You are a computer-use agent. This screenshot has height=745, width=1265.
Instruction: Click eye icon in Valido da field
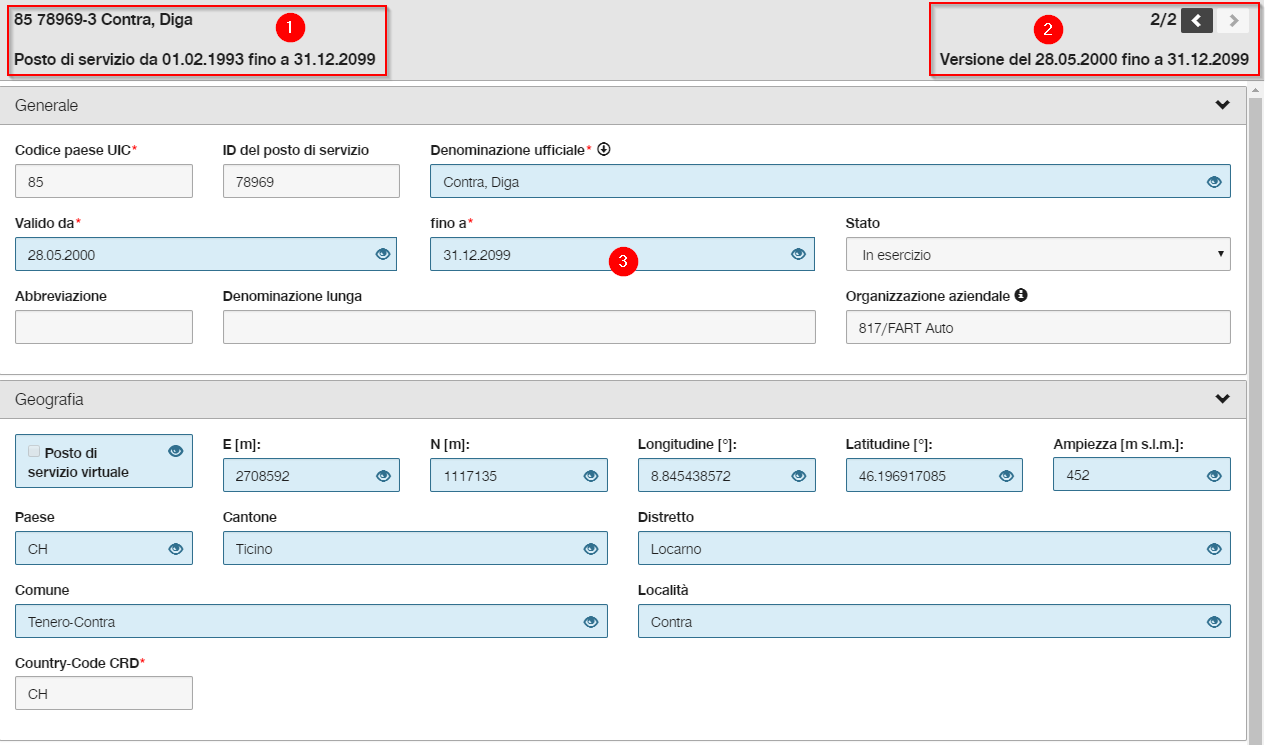(382, 254)
